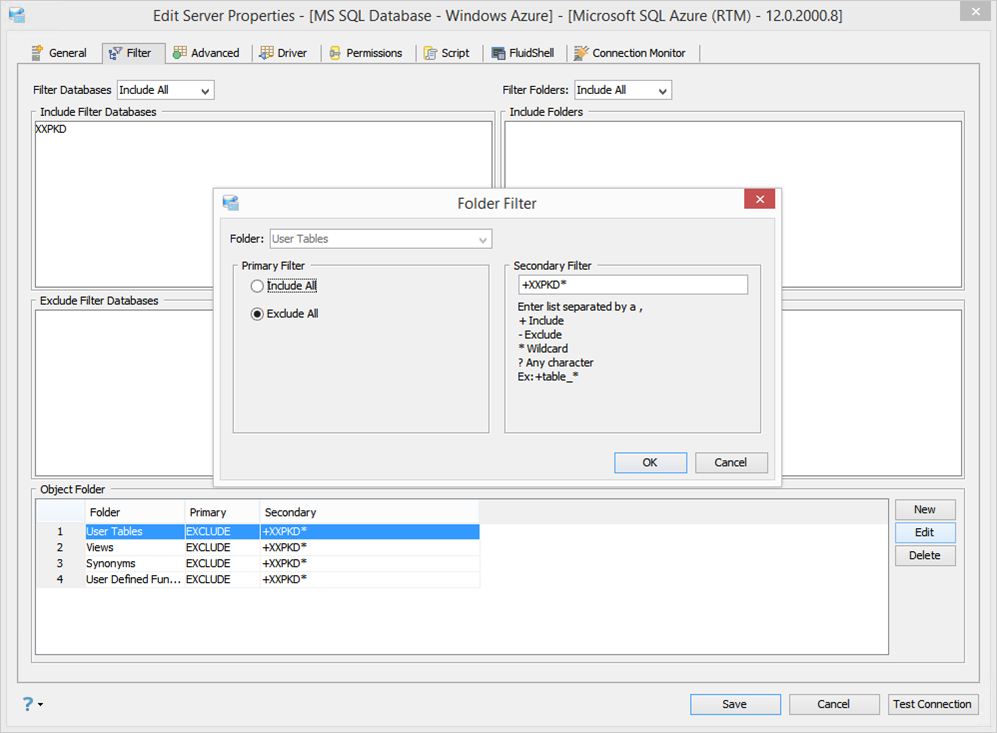Select the XXPKD entry in Include Filter Databases
Image resolution: width=997 pixels, height=733 pixels.
pyautogui.click(x=51, y=129)
